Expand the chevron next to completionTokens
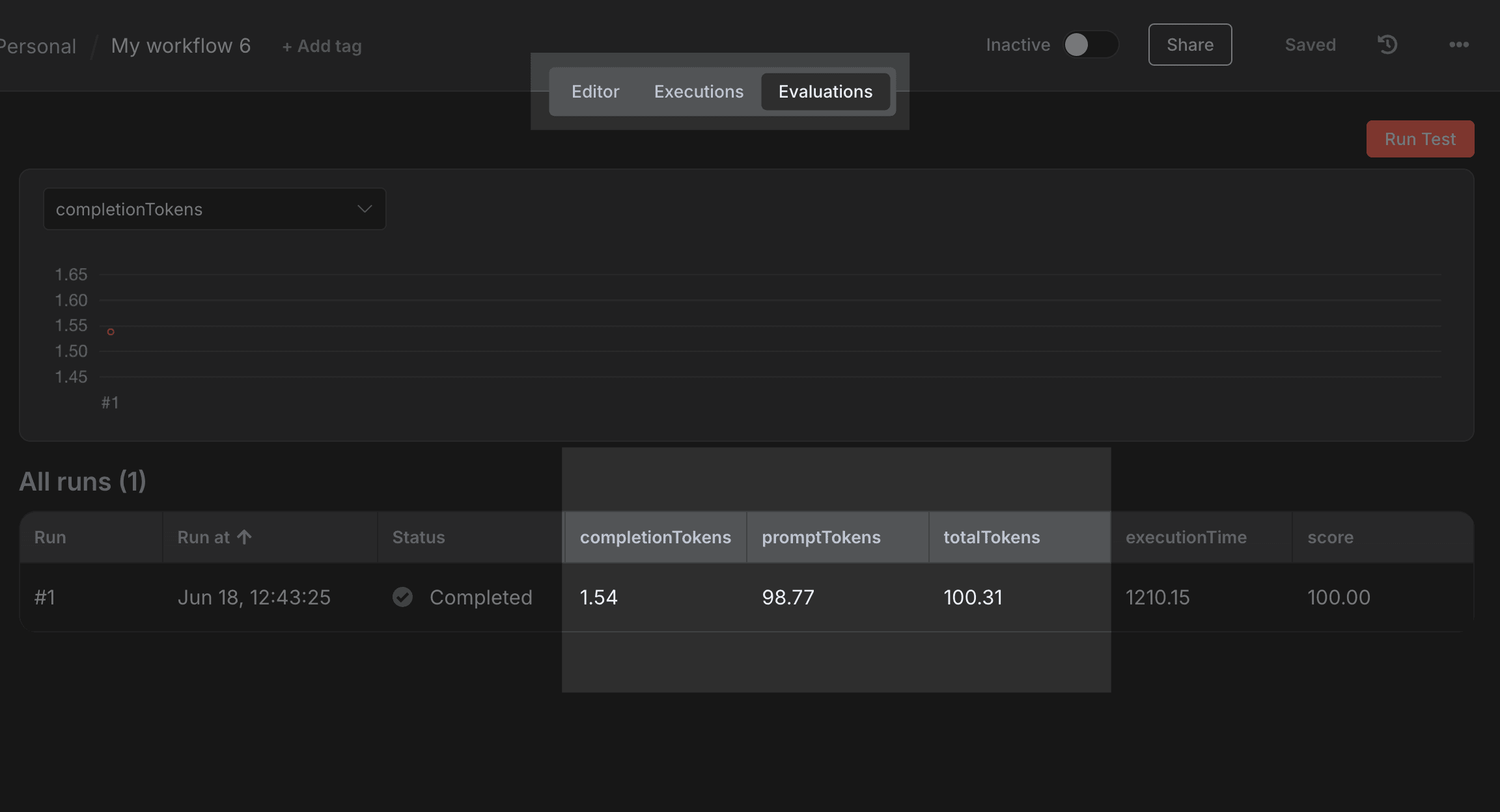The width and height of the screenshot is (1500, 812). click(363, 209)
